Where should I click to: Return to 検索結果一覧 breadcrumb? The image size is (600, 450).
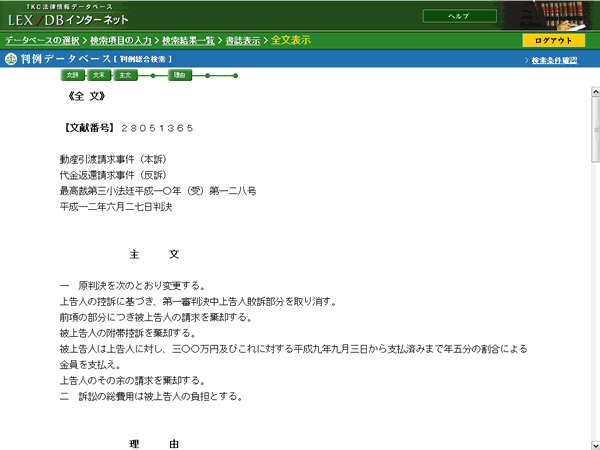188,40
